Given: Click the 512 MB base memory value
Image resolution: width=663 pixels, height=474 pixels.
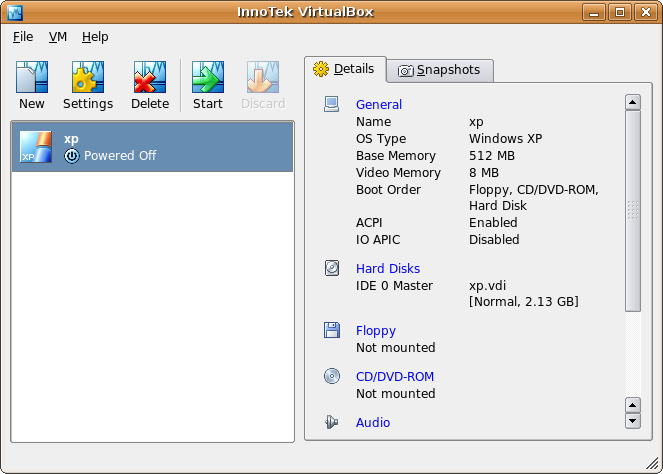Looking at the screenshot, I should (492, 156).
